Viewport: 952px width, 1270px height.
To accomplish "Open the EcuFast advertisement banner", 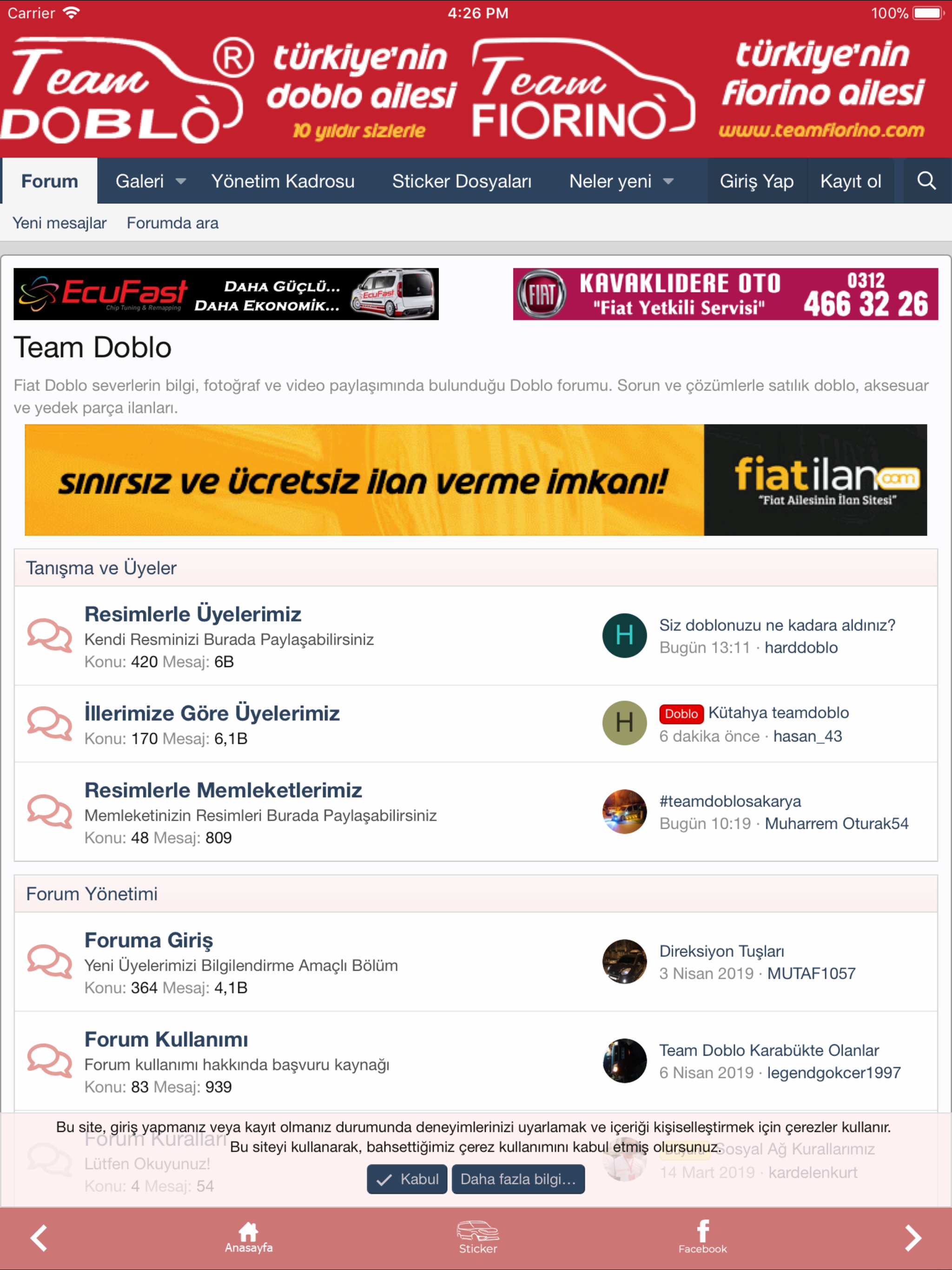I will [226, 294].
